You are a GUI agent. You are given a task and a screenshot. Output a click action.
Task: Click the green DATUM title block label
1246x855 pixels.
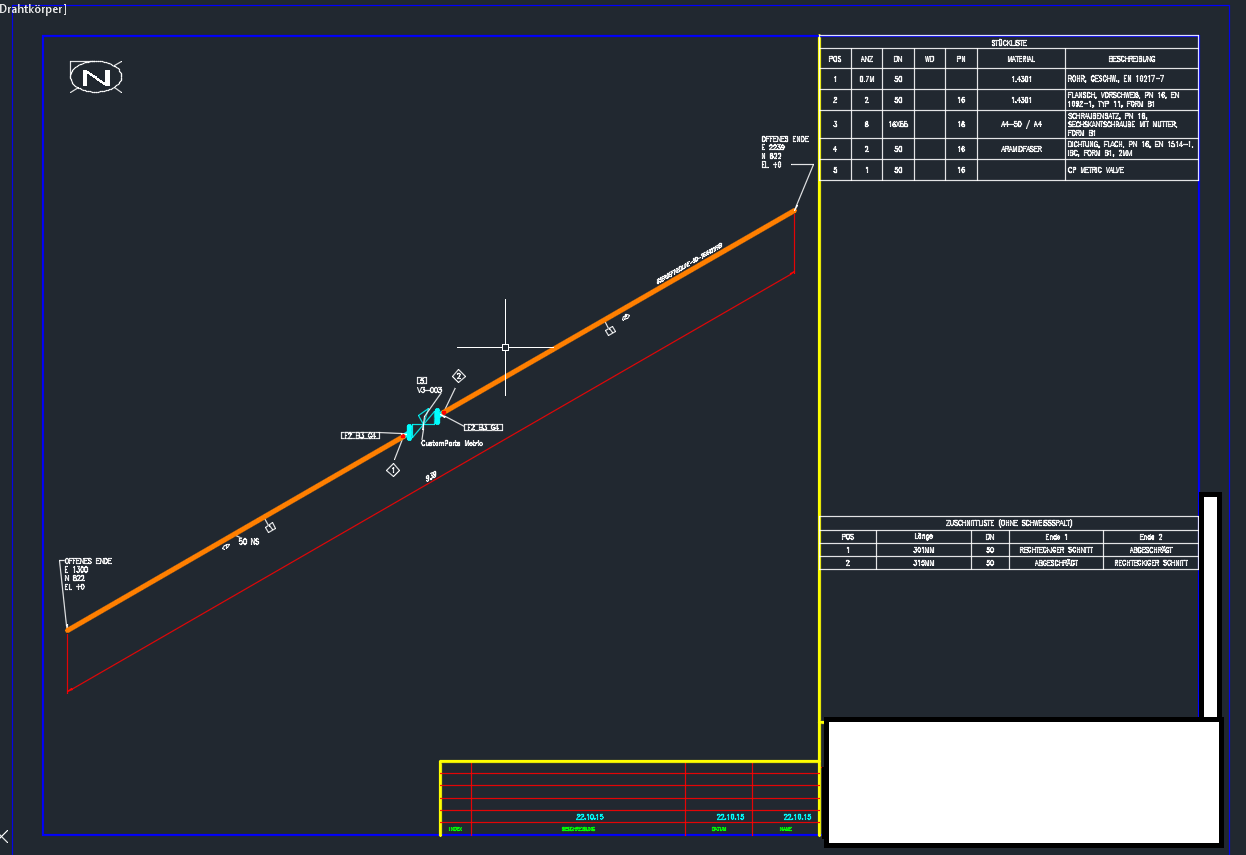click(718, 829)
